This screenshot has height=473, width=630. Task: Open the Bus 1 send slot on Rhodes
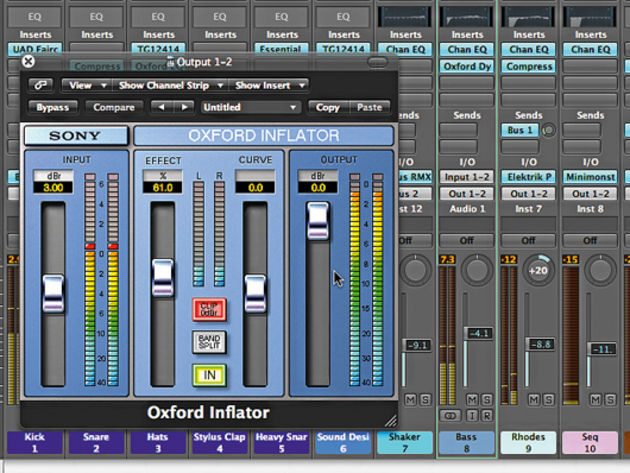coord(520,130)
